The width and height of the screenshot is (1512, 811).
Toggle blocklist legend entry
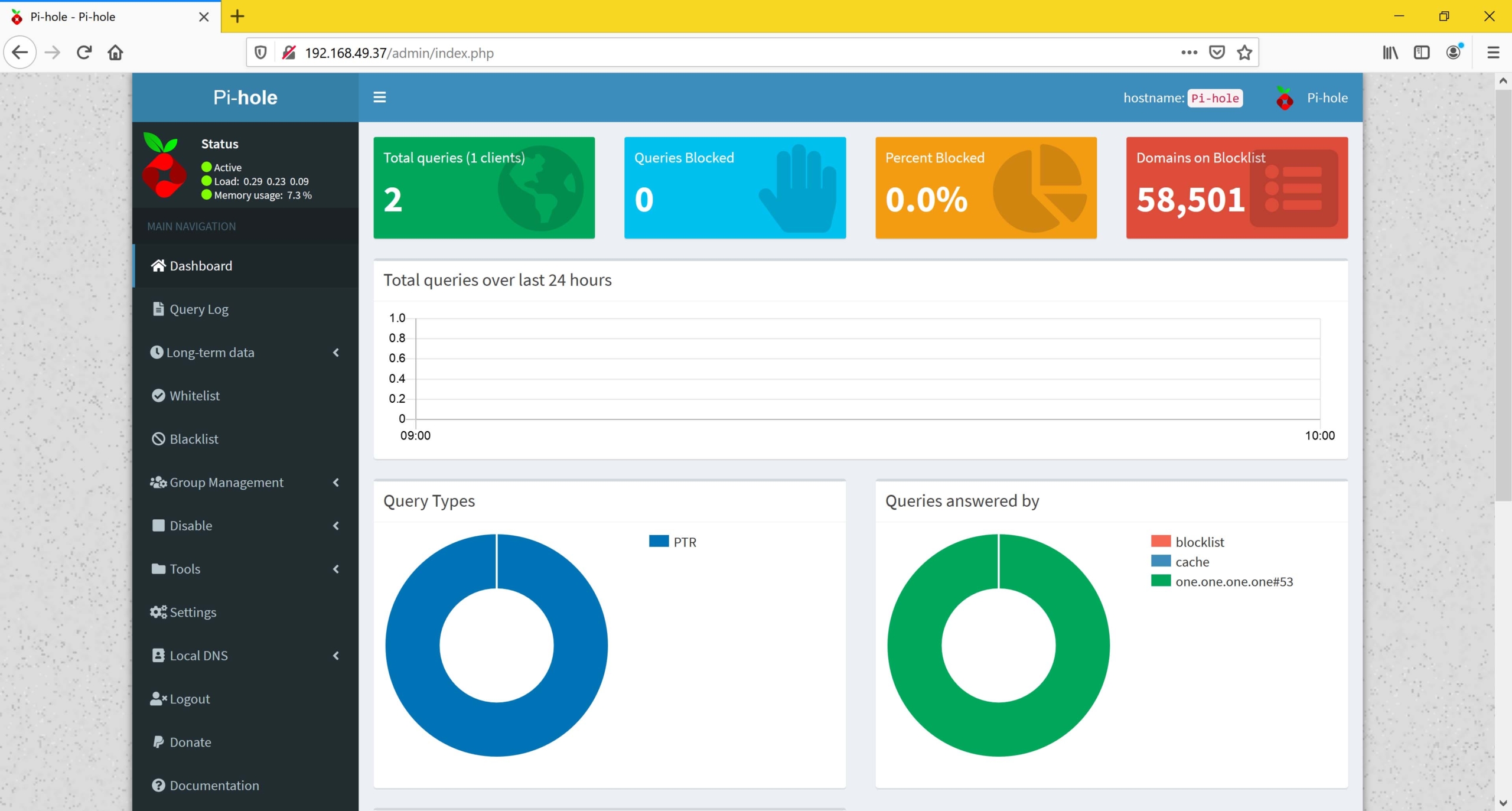click(1199, 542)
